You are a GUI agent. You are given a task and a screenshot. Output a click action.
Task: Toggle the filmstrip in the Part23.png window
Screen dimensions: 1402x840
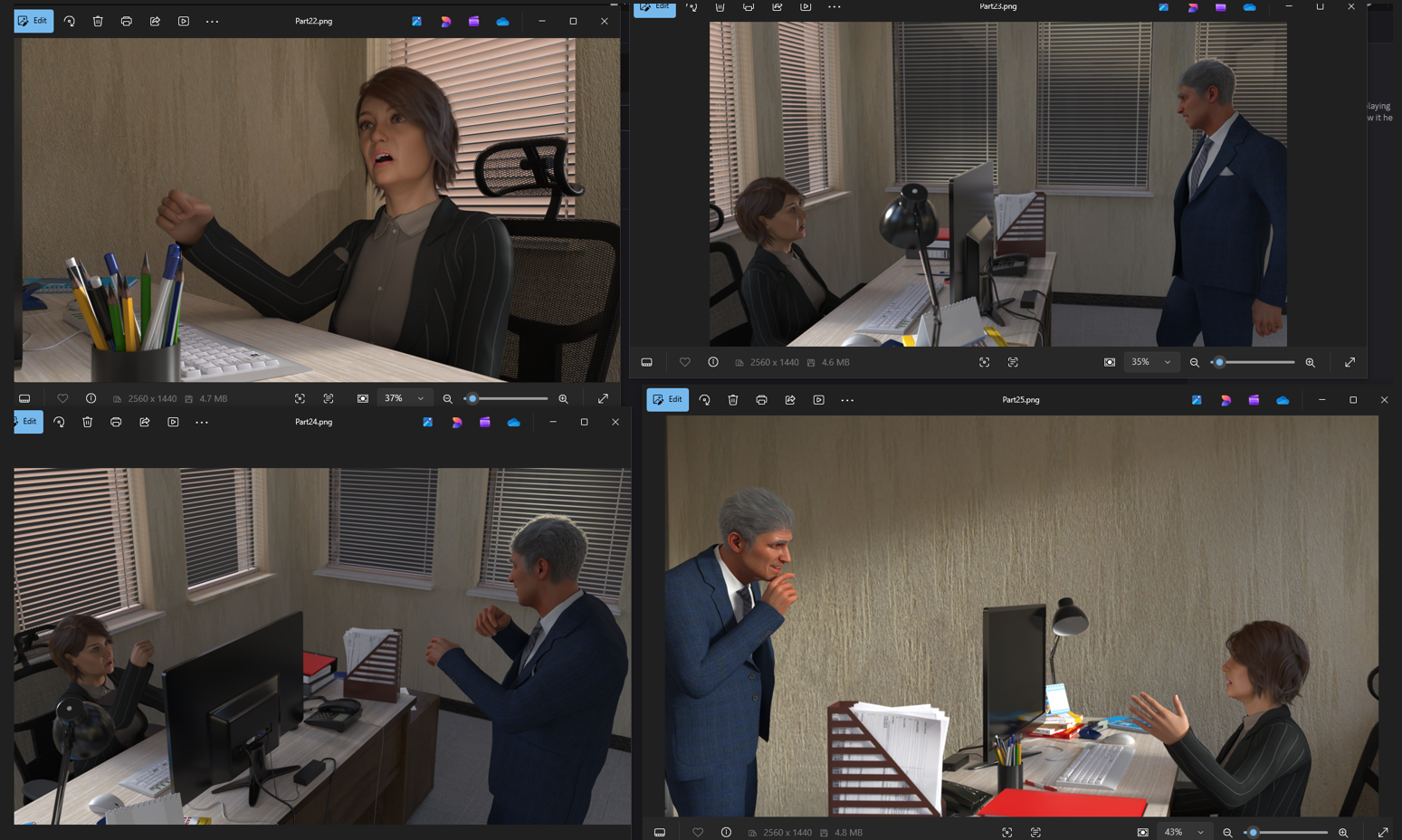[646, 362]
